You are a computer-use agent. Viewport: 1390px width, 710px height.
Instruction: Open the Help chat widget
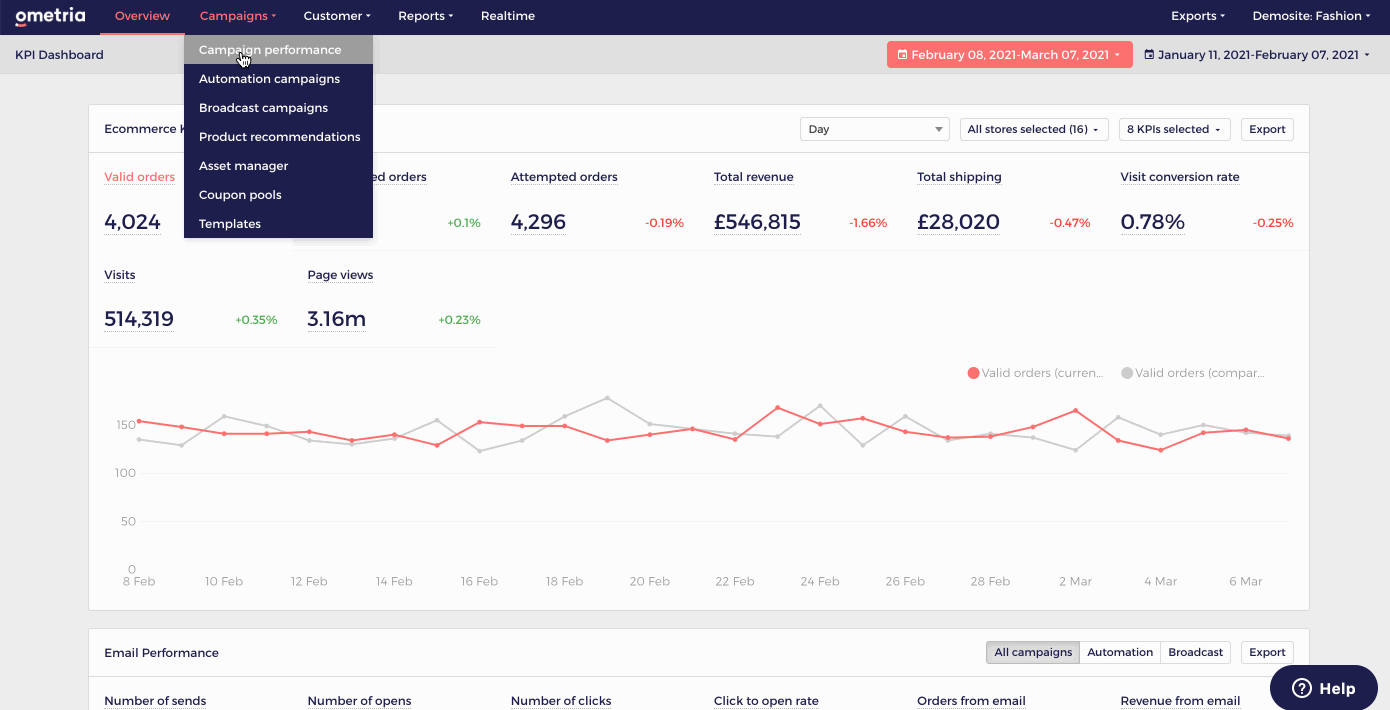(x=1323, y=688)
